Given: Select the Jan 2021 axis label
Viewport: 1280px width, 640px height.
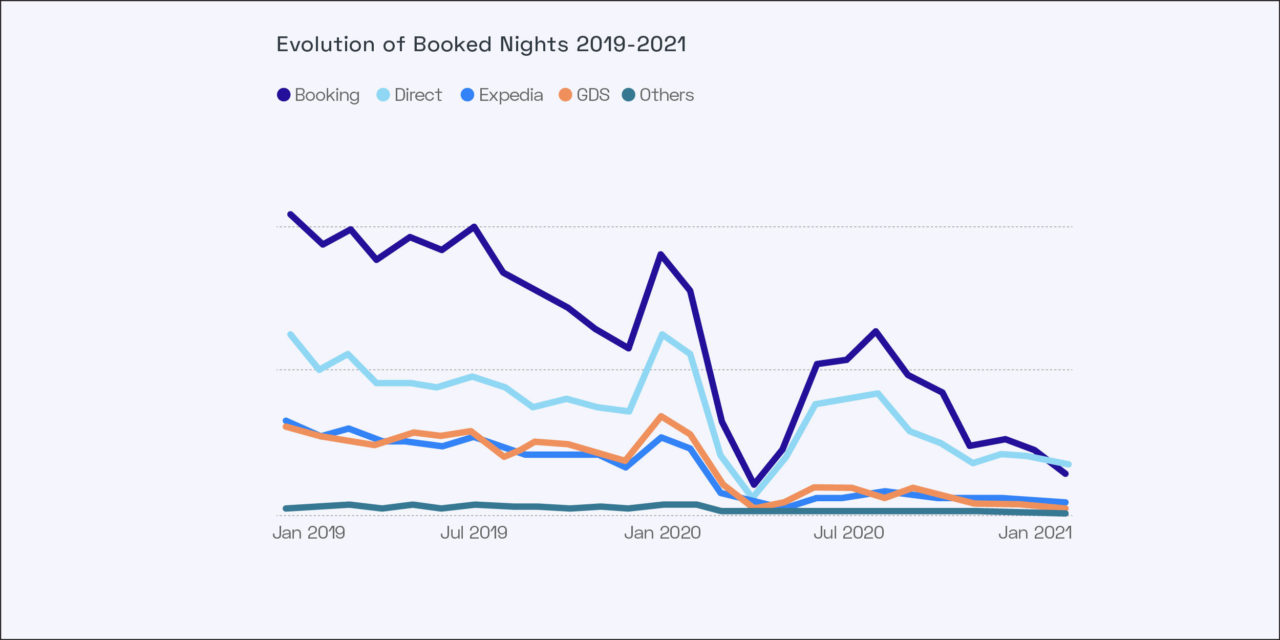Looking at the screenshot, I should (x=1036, y=533).
